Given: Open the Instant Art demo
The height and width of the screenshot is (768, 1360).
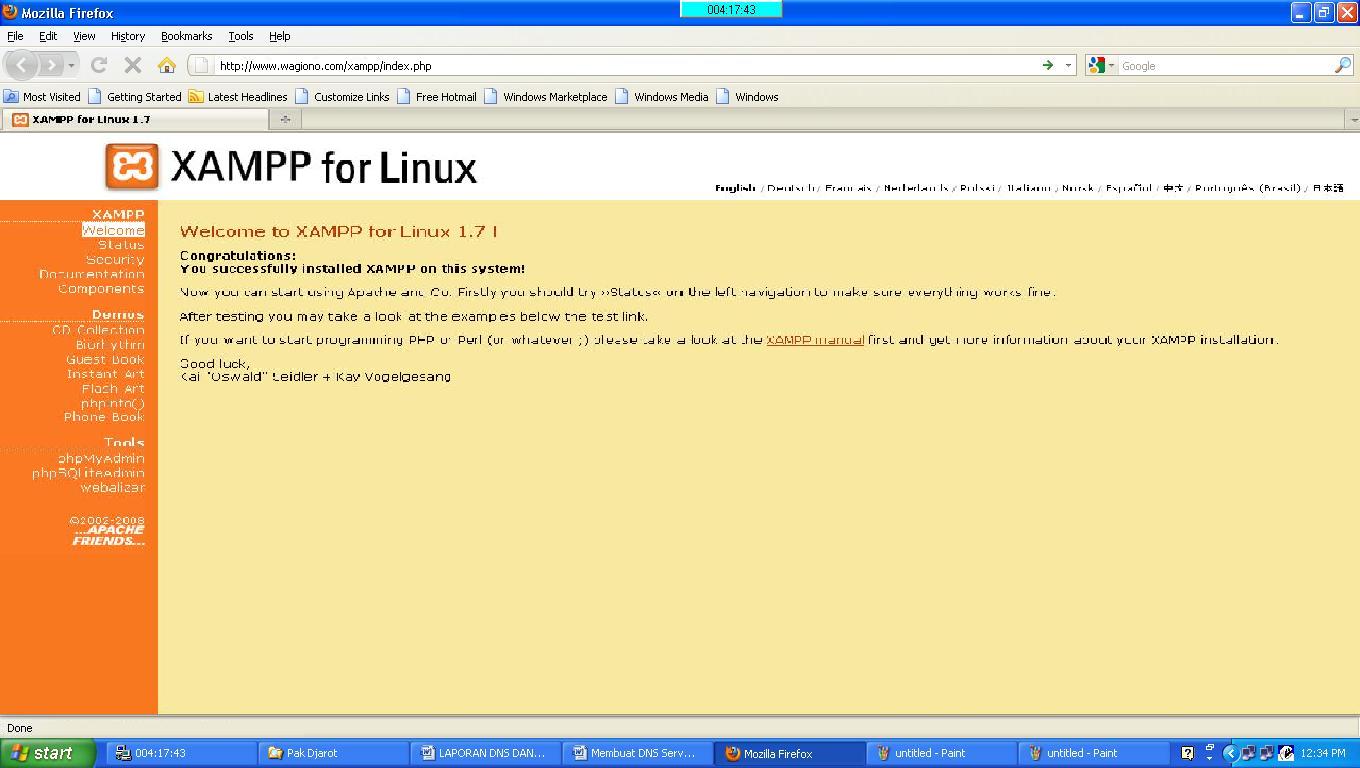Looking at the screenshot, I should coord(106,374).
